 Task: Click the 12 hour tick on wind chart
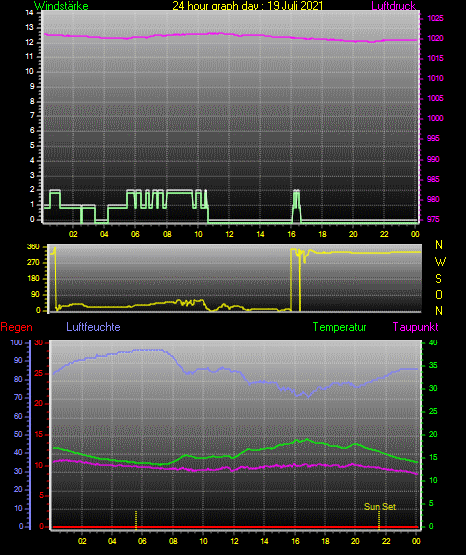(229, 234)
